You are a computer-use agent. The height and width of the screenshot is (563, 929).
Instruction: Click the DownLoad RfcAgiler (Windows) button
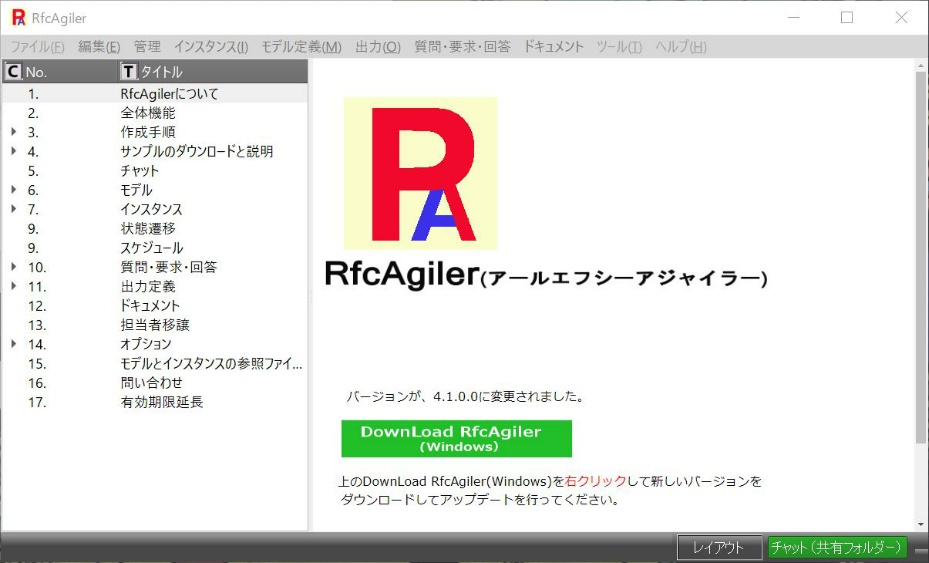456,439
